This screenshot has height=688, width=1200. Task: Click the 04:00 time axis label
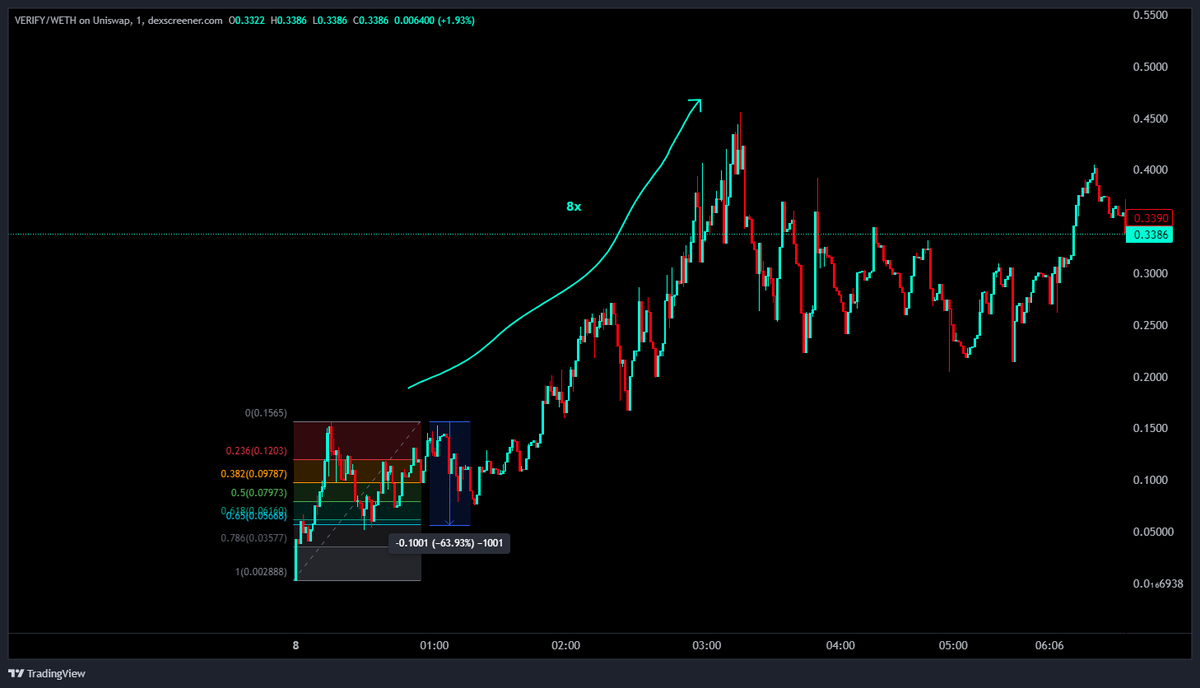(841, 646)
